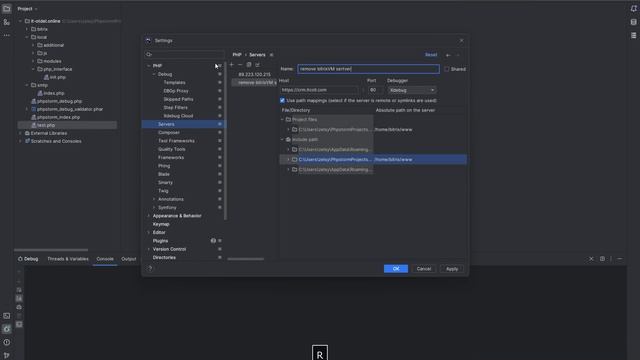Open the Project view dropdown
Image resolution: width=640 pixels, height=360 pixels.
coord(27,9)
